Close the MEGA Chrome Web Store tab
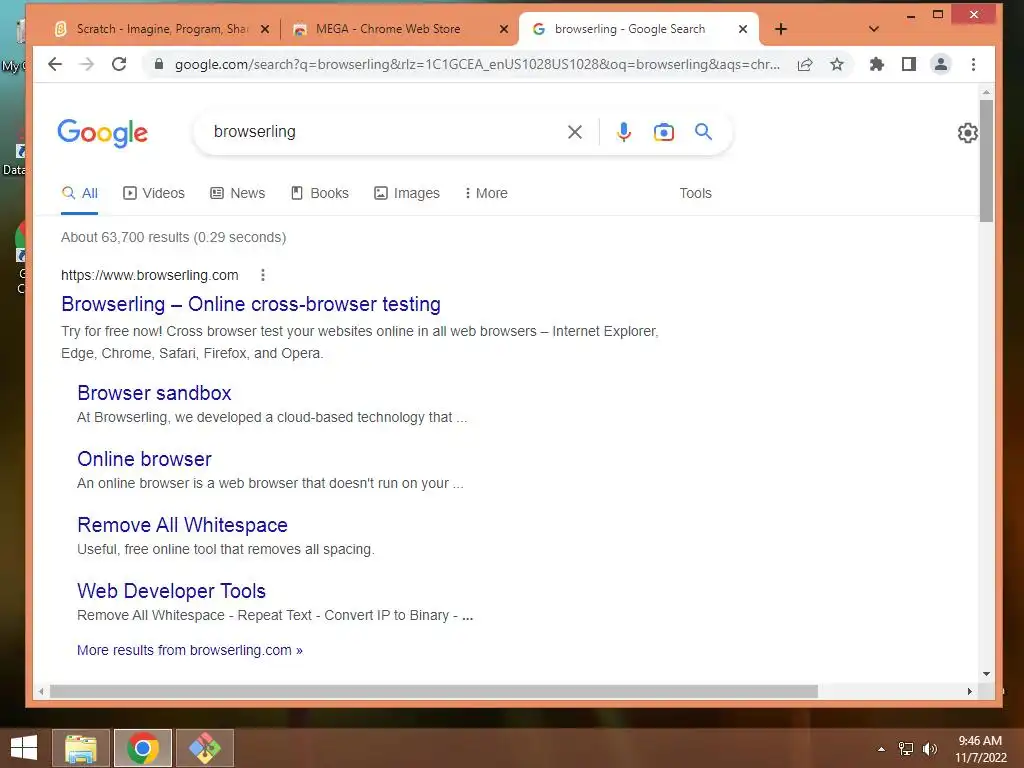1024x768 pixels. [x=504, y=29]
